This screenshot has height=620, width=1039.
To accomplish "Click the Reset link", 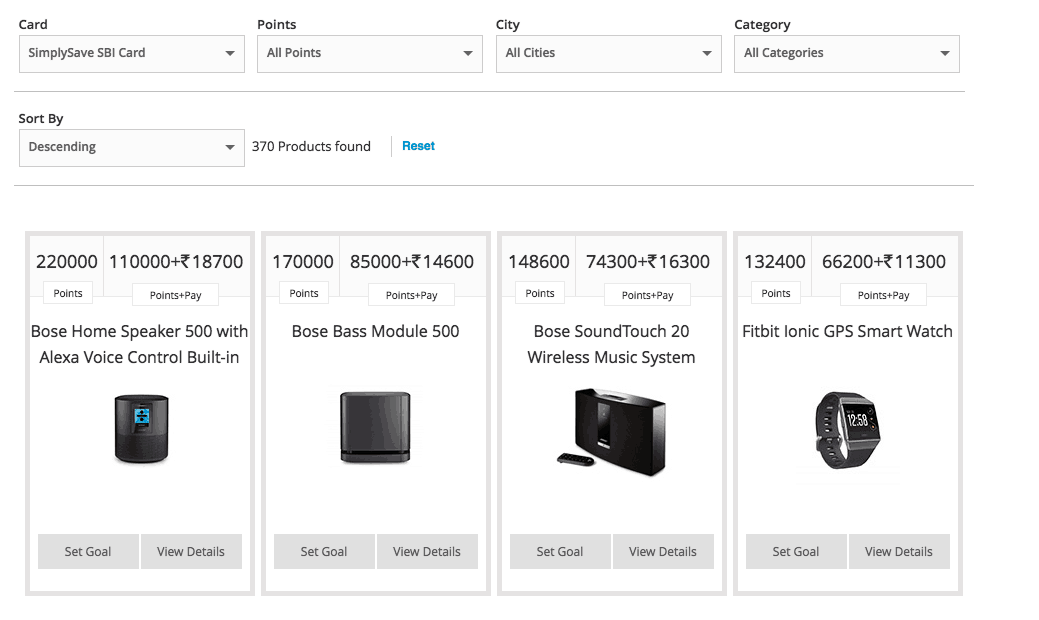I will tap(418, 146).
